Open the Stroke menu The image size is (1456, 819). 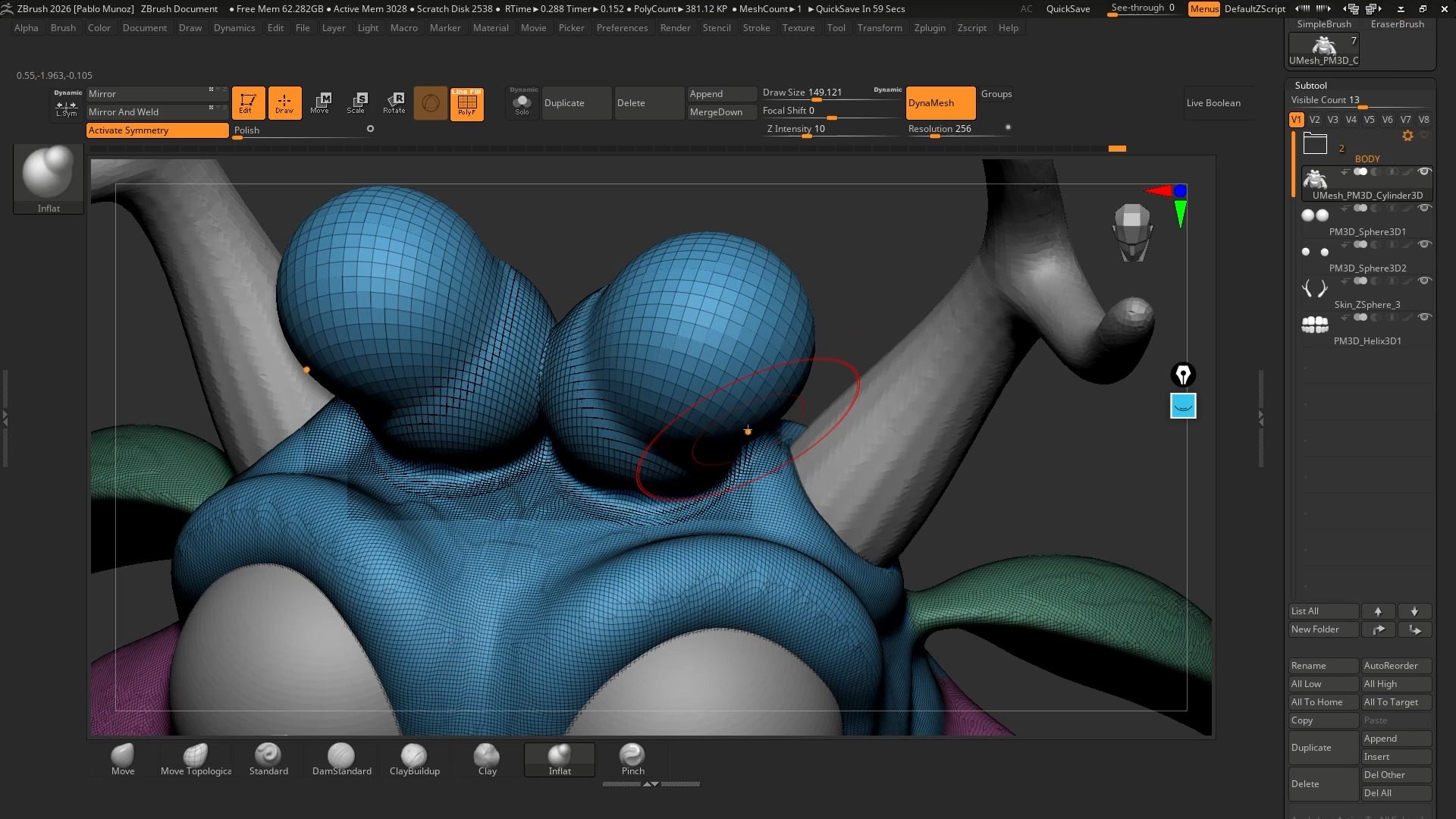tap(756, 28)
